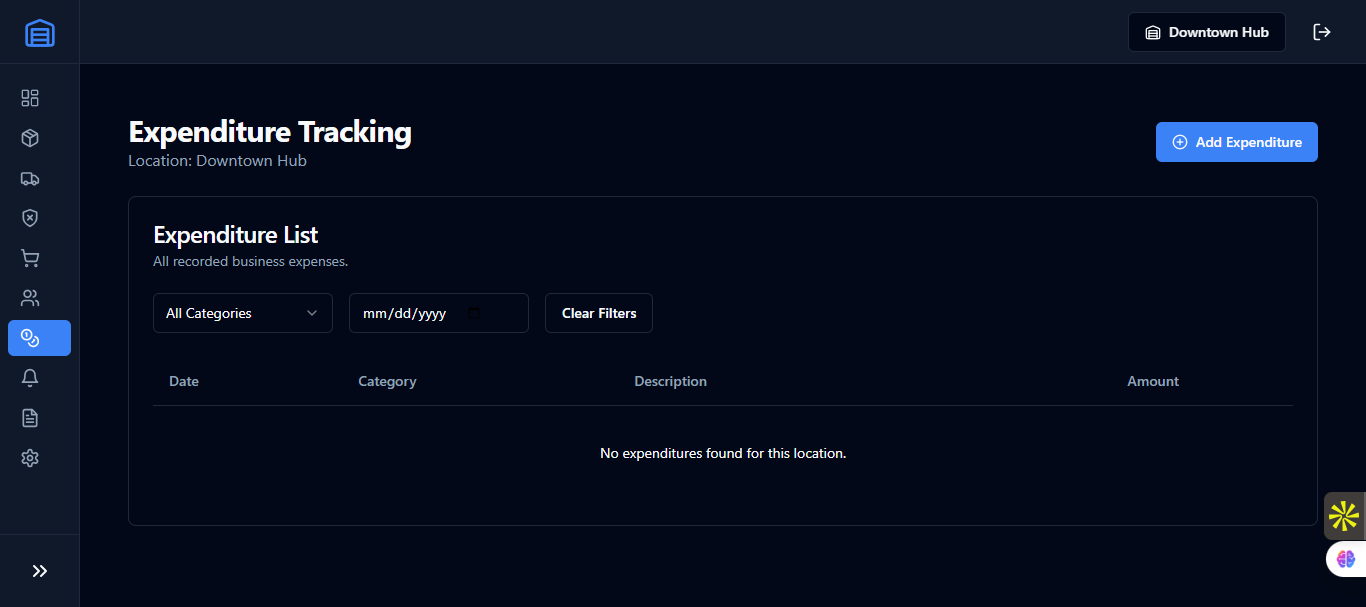Open the users icon in sidebar
Screen dimensions: 1366x607
[x=30, y=298]
